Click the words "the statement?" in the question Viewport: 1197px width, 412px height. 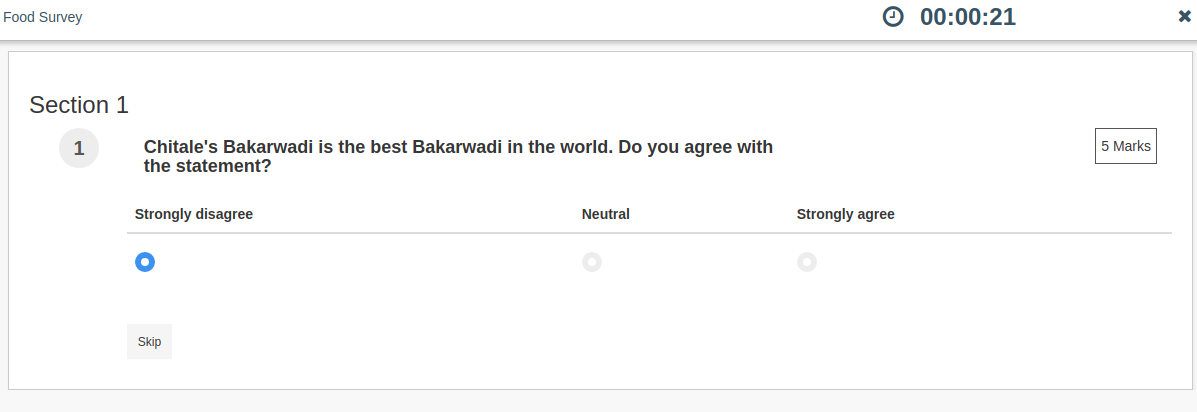click(x=208, y=167)
